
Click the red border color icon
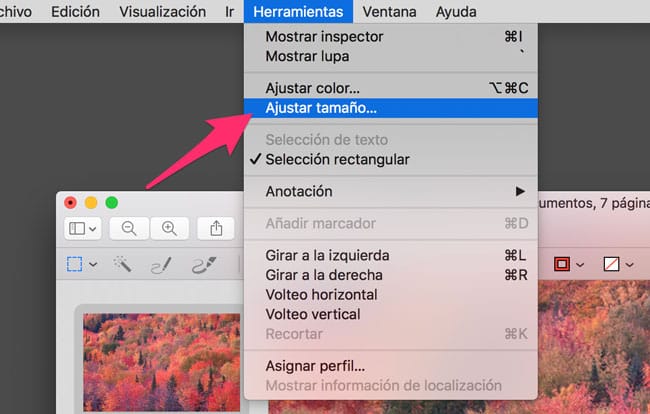click(562, 264)
